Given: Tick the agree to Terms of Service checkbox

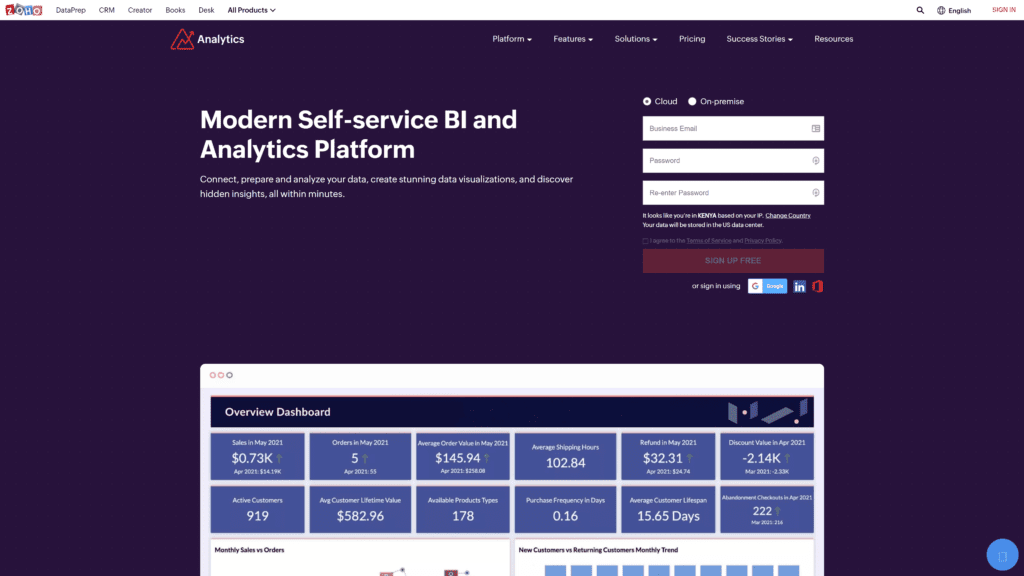Looking at the screenshot, I should 646,241.
